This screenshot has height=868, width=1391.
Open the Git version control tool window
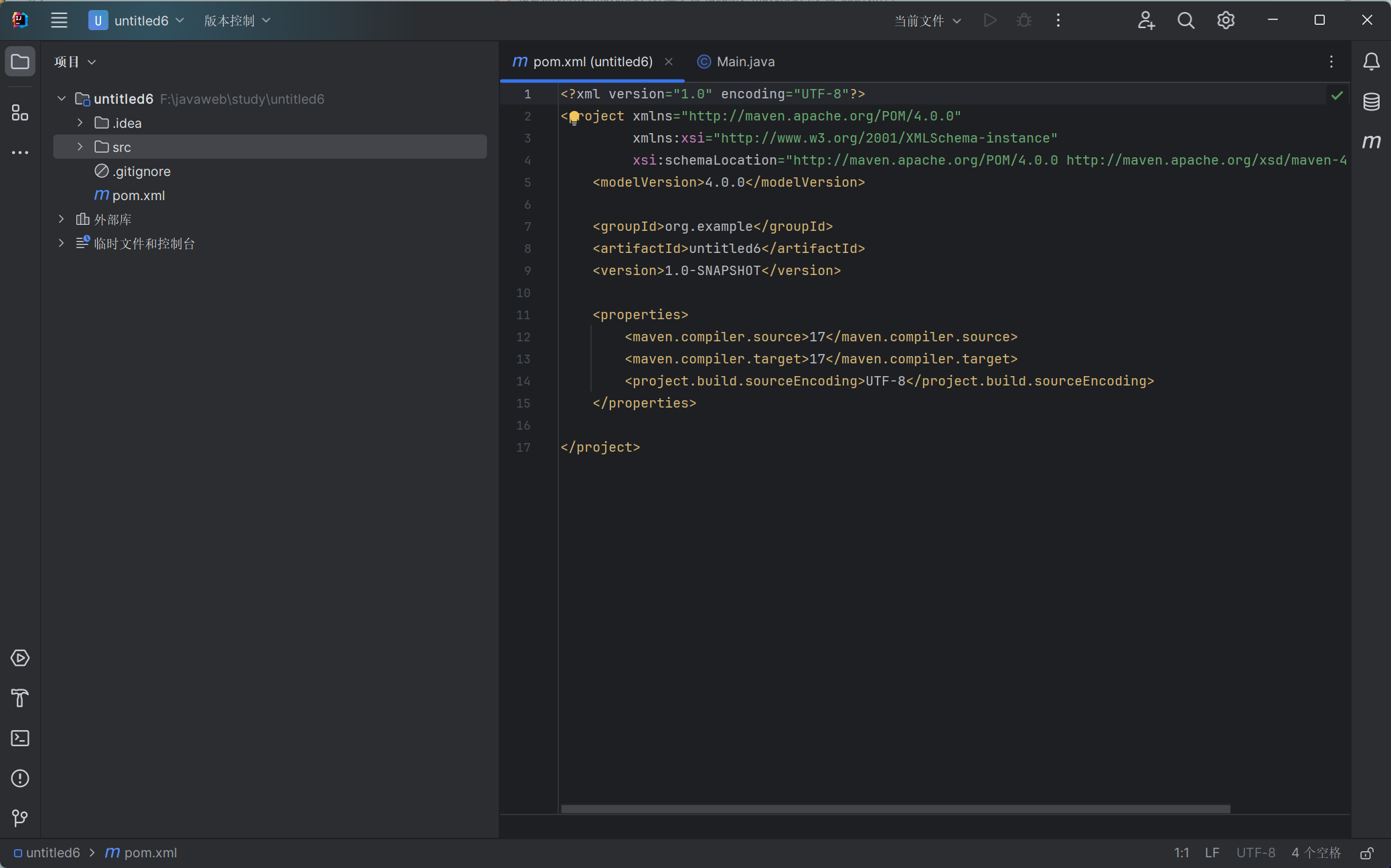pos(20,818)
